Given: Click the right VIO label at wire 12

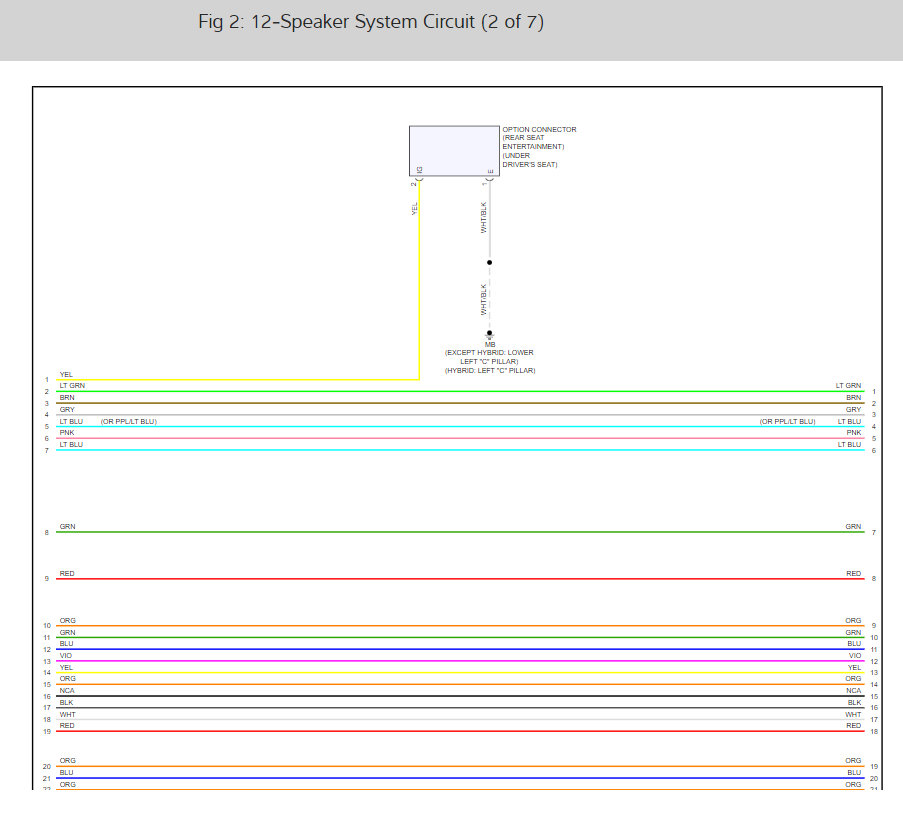Looking at the screenshot, I should (x=855, y=656).
